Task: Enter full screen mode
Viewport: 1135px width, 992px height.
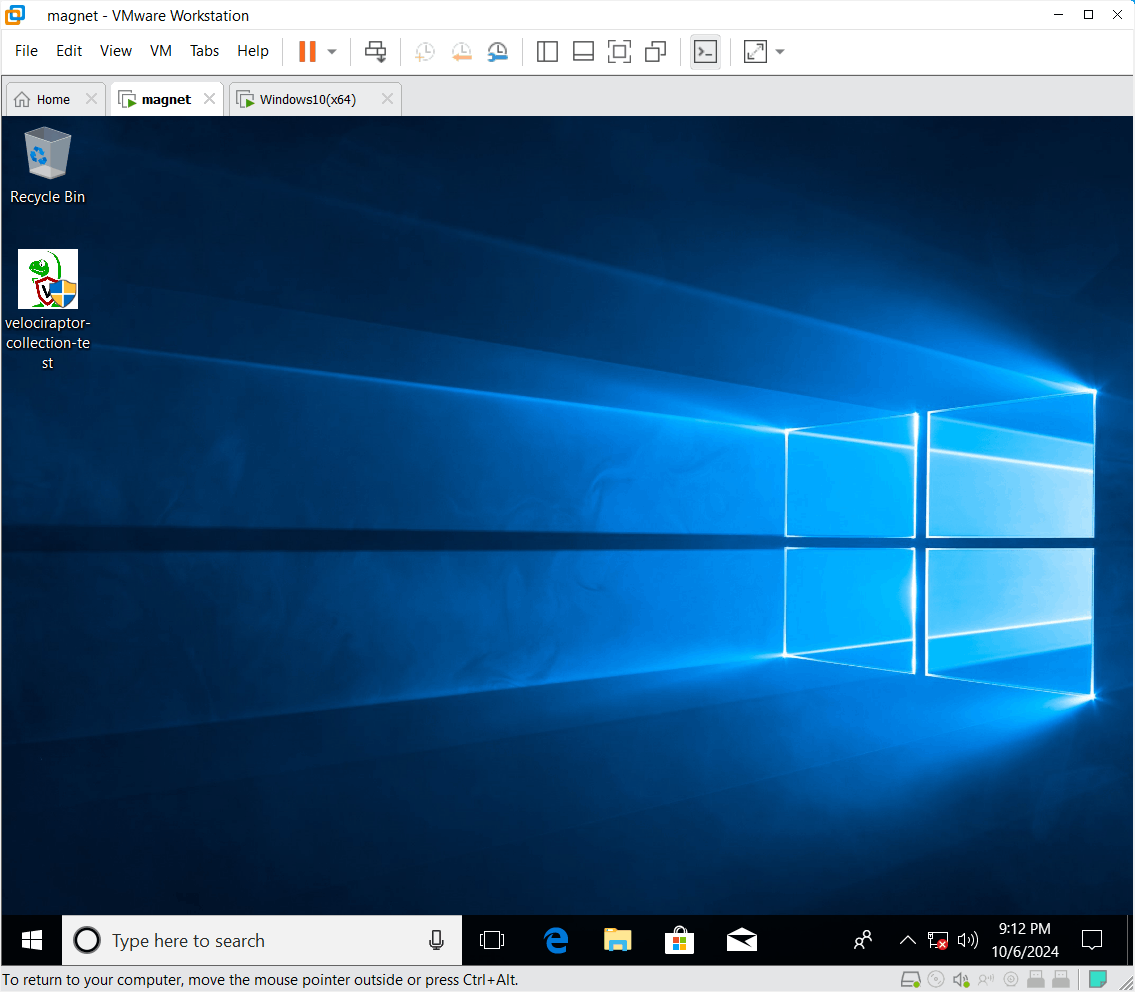Action: click(x=620, y=51)
